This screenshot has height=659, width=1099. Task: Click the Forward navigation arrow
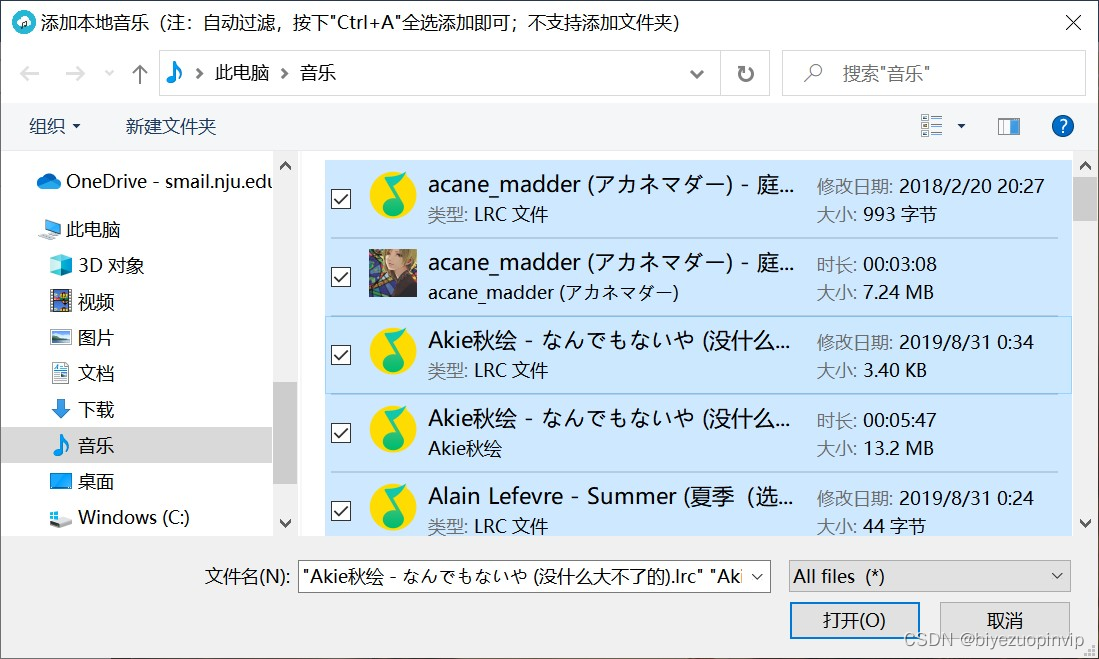pyautogui.click(x=75, y=73)
